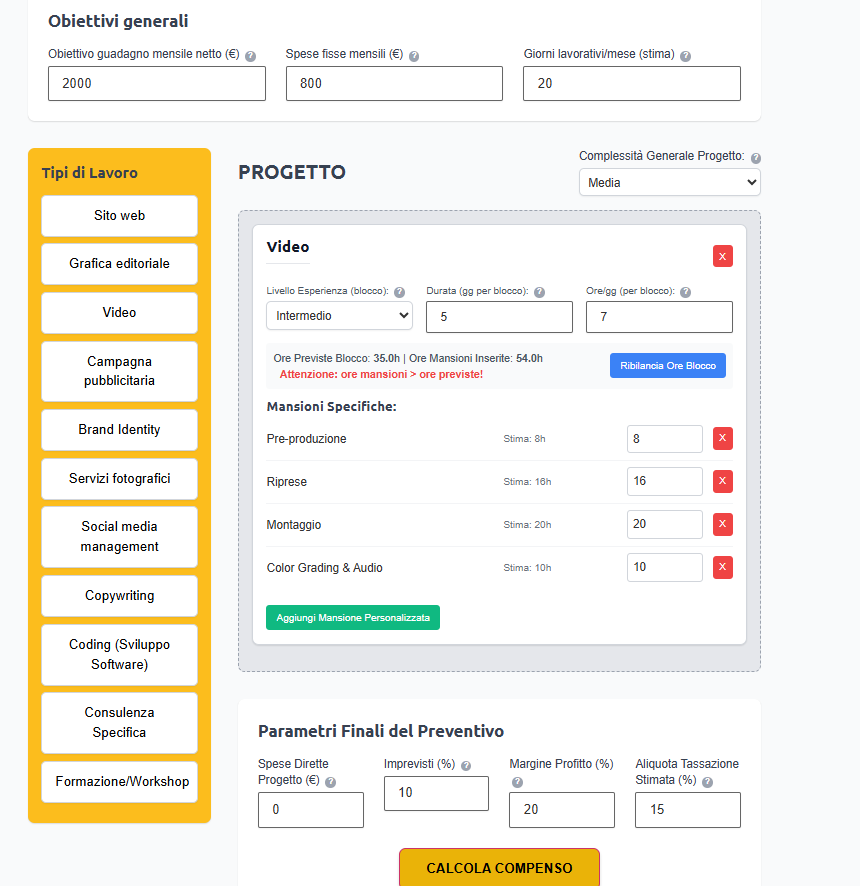Image resolution: width=860 pixels, height=886 pixels.
Task: Open the Livello Esperienza dropdown
Action: click(x=339, y=316)
